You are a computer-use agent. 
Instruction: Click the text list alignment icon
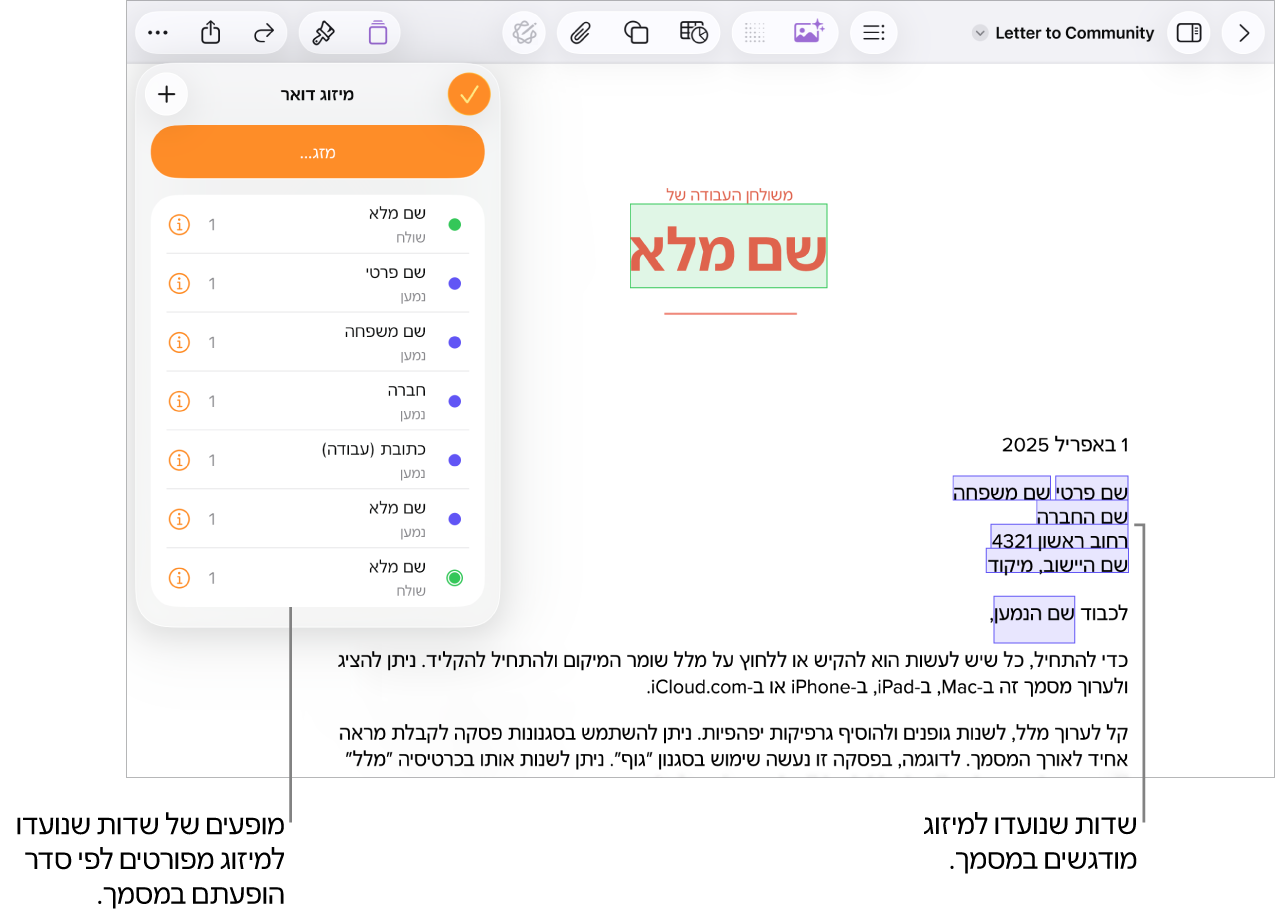pos(874,33)
